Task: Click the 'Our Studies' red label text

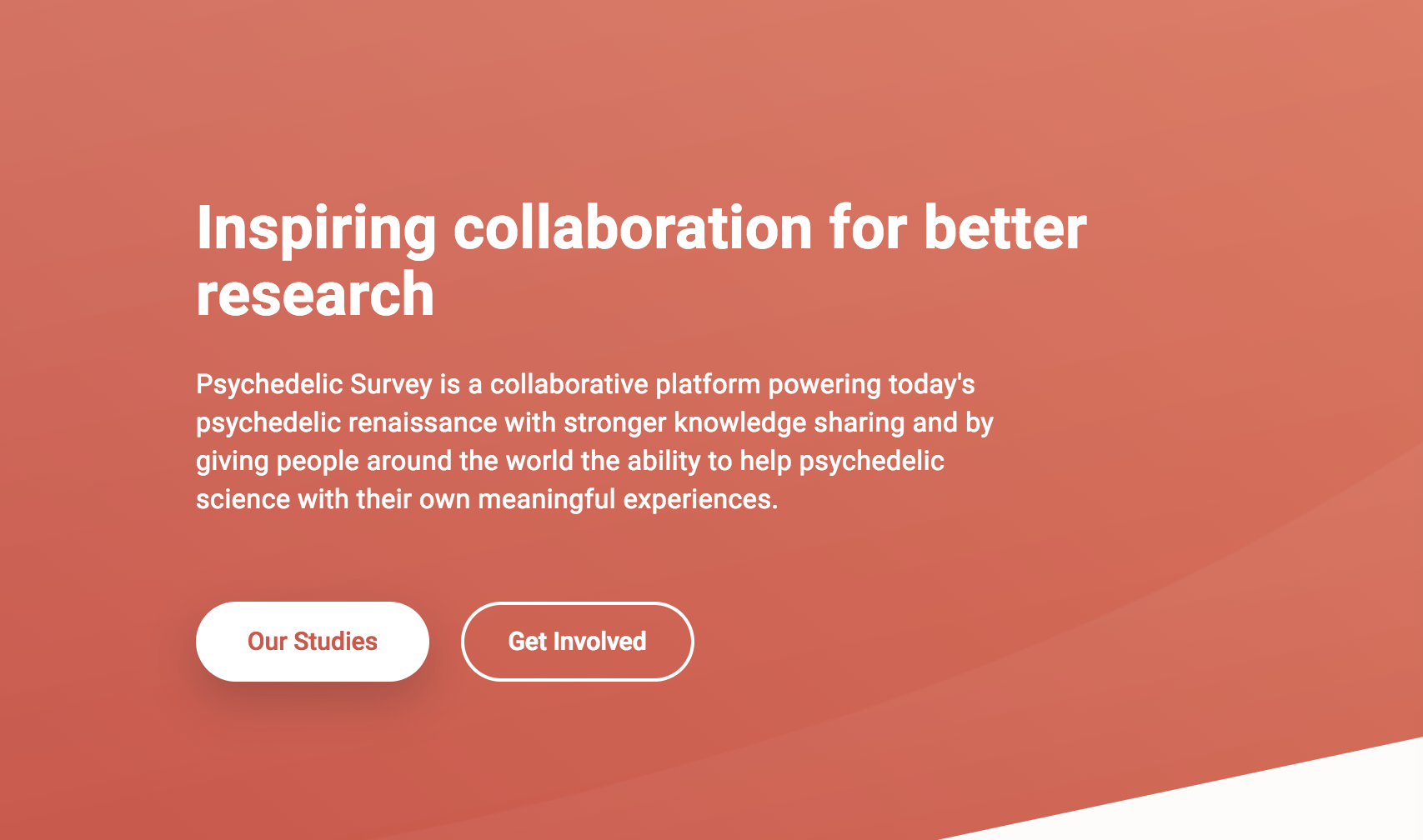Action: click(x=313, y=642)
